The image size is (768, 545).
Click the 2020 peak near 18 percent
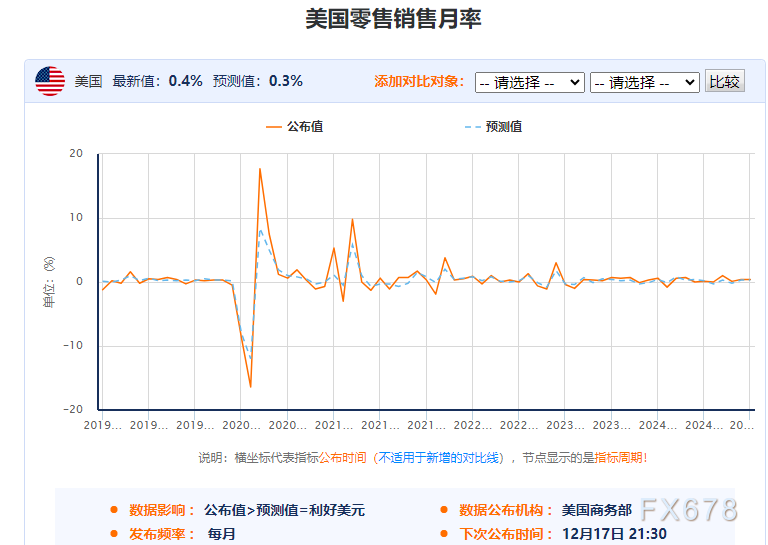pyautogui.click(x=260, y=169)
